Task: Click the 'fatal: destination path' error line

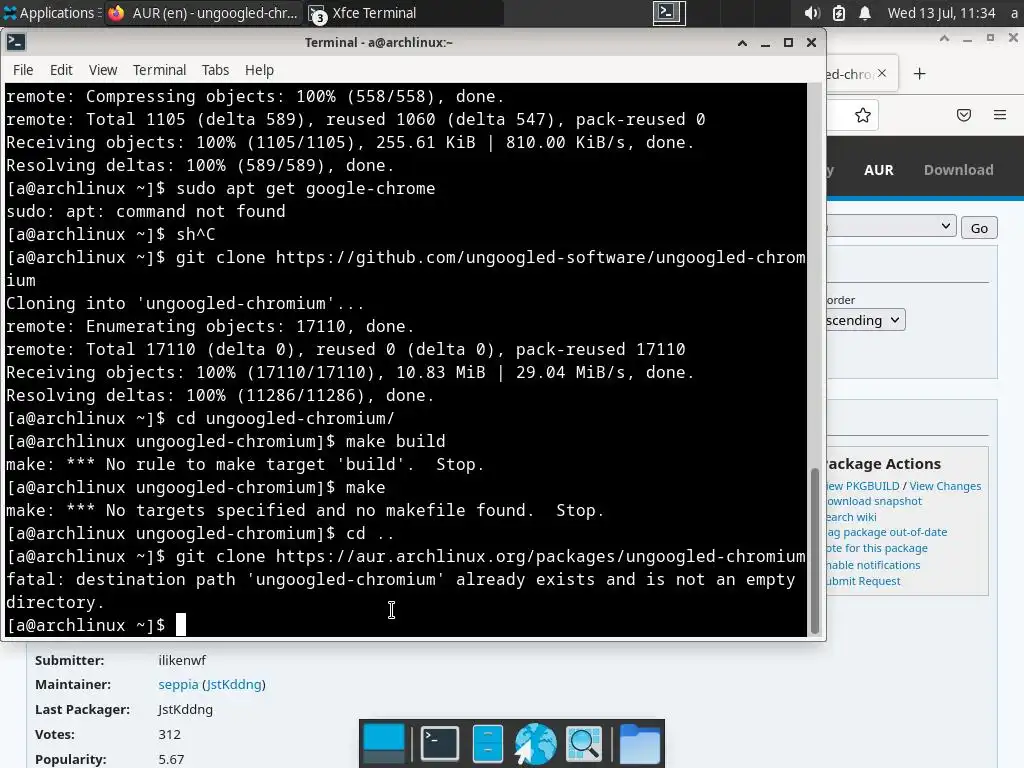Action: click(400, 579)
